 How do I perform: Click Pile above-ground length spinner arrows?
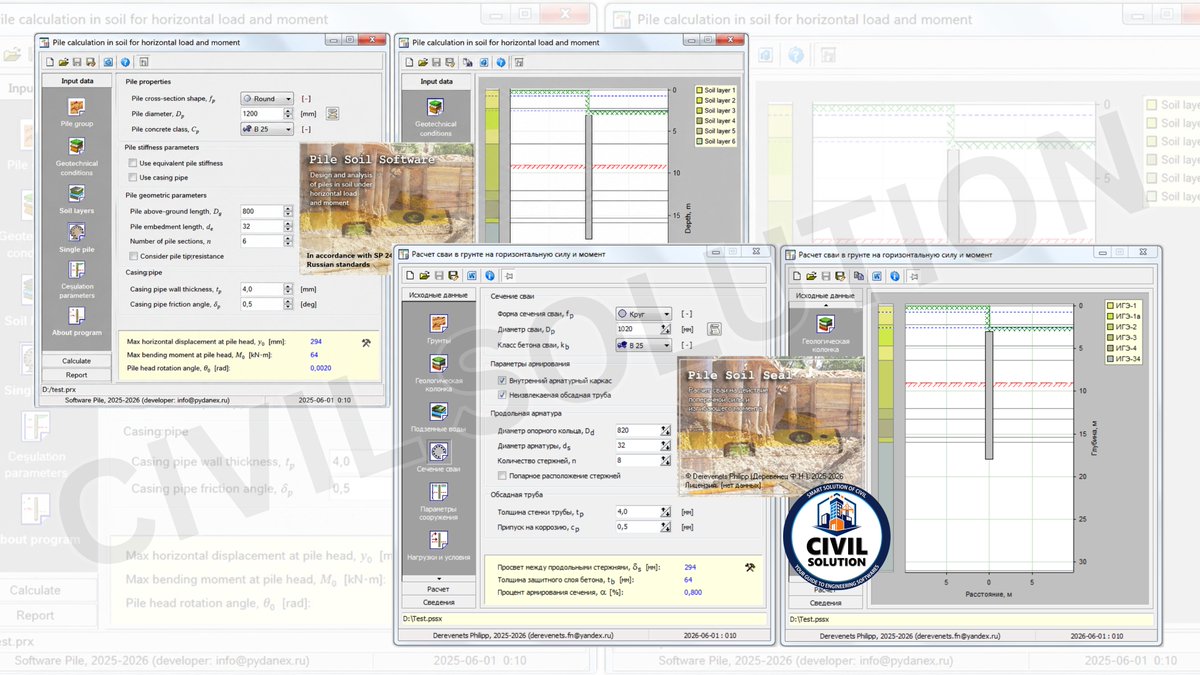289,211
